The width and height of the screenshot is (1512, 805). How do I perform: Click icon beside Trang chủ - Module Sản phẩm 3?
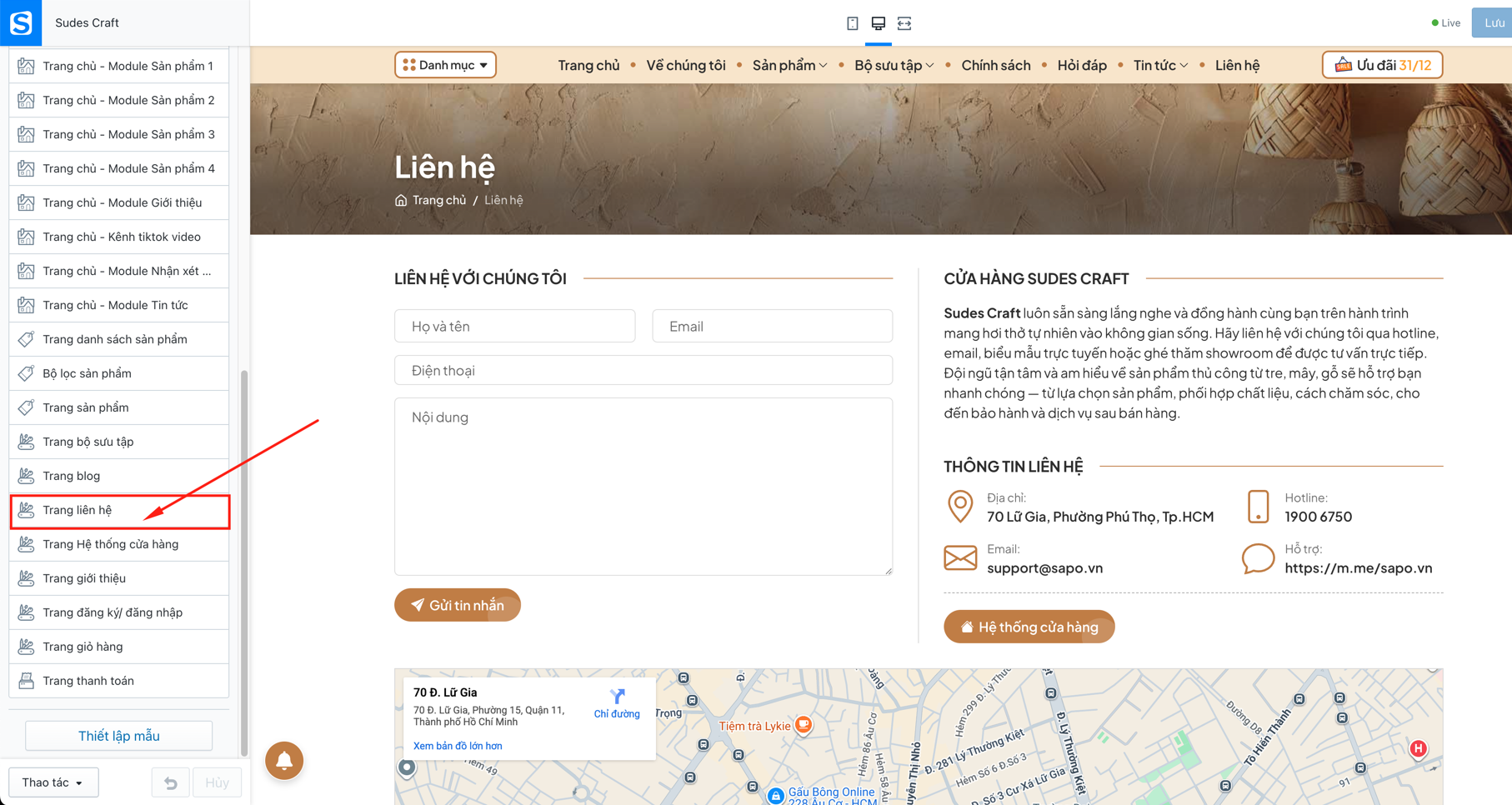27,134
